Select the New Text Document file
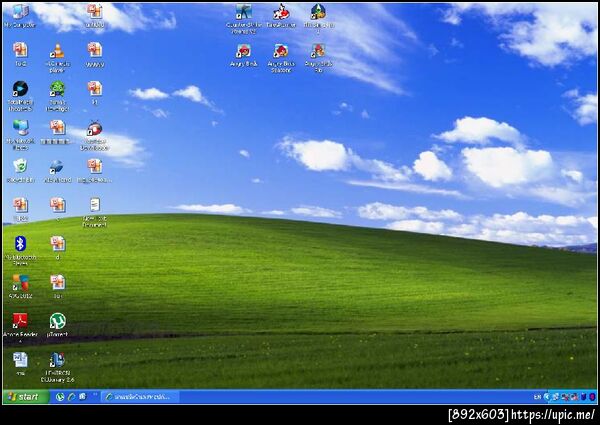Image resolution: width=600 pixels, height=425 pixels. [95, 213]
